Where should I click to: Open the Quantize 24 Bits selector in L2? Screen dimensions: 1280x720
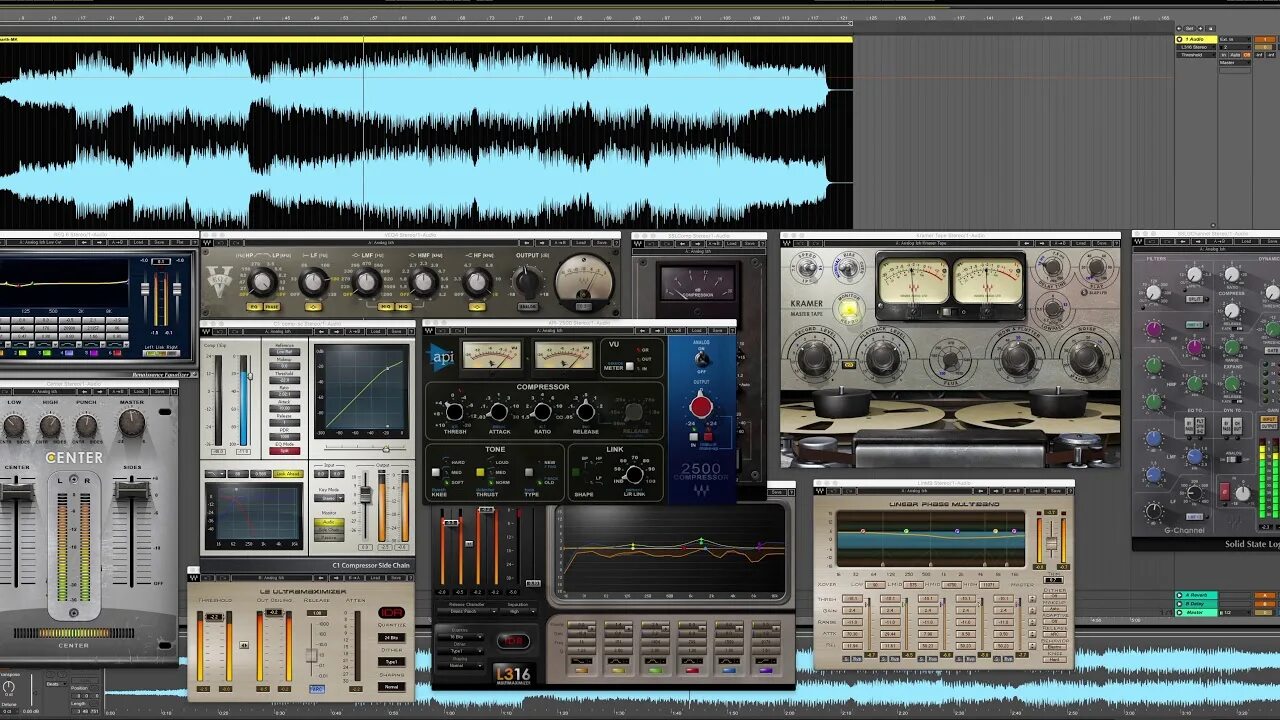[391, 637]
